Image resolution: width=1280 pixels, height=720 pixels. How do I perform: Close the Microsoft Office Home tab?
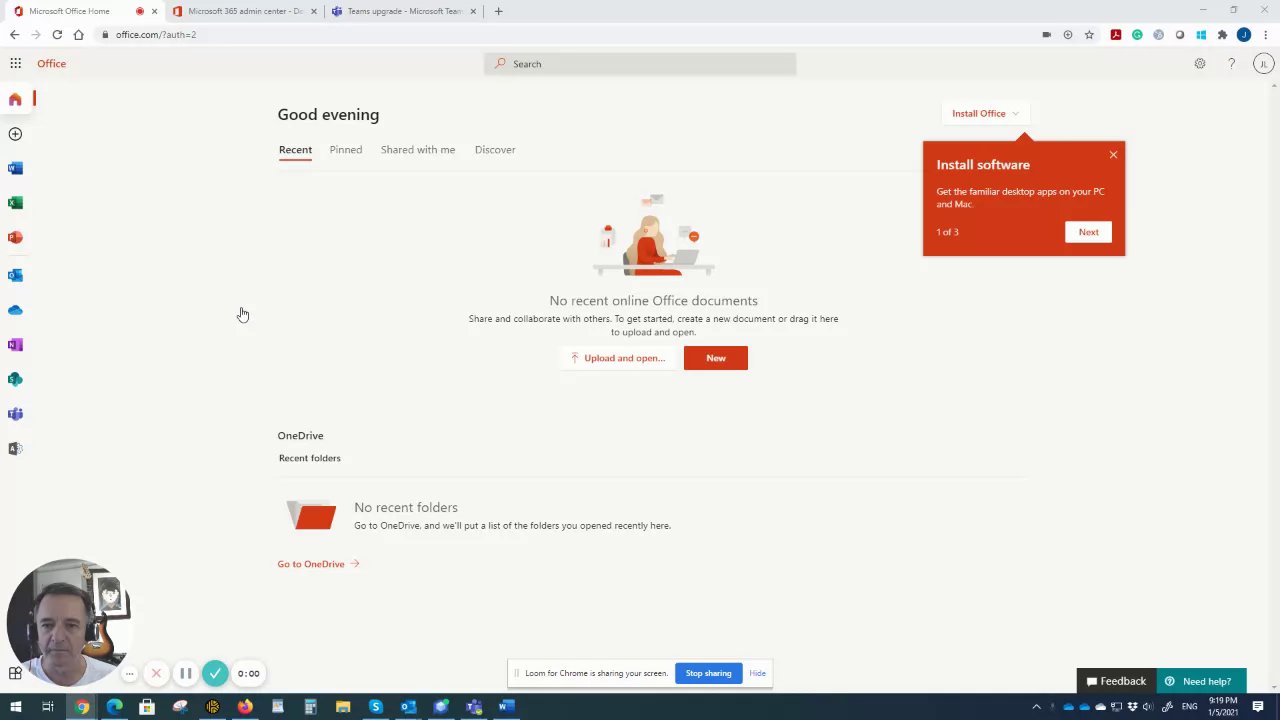click(154, 11)
